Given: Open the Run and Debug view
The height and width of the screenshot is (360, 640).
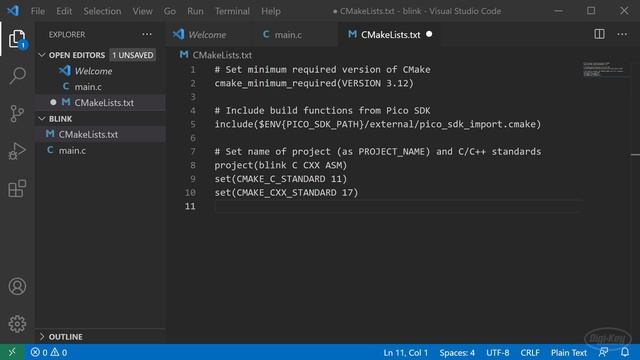Looking at the screenshot, I should [17, 151].
